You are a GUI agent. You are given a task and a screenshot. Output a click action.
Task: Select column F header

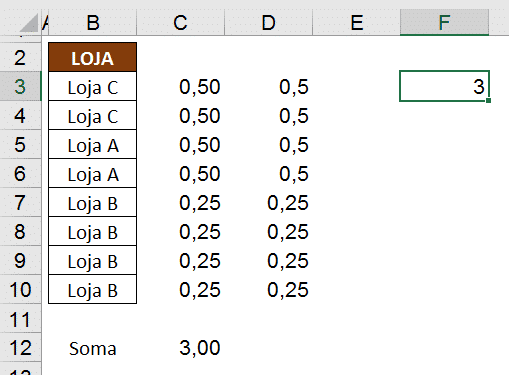pos(444,23)
